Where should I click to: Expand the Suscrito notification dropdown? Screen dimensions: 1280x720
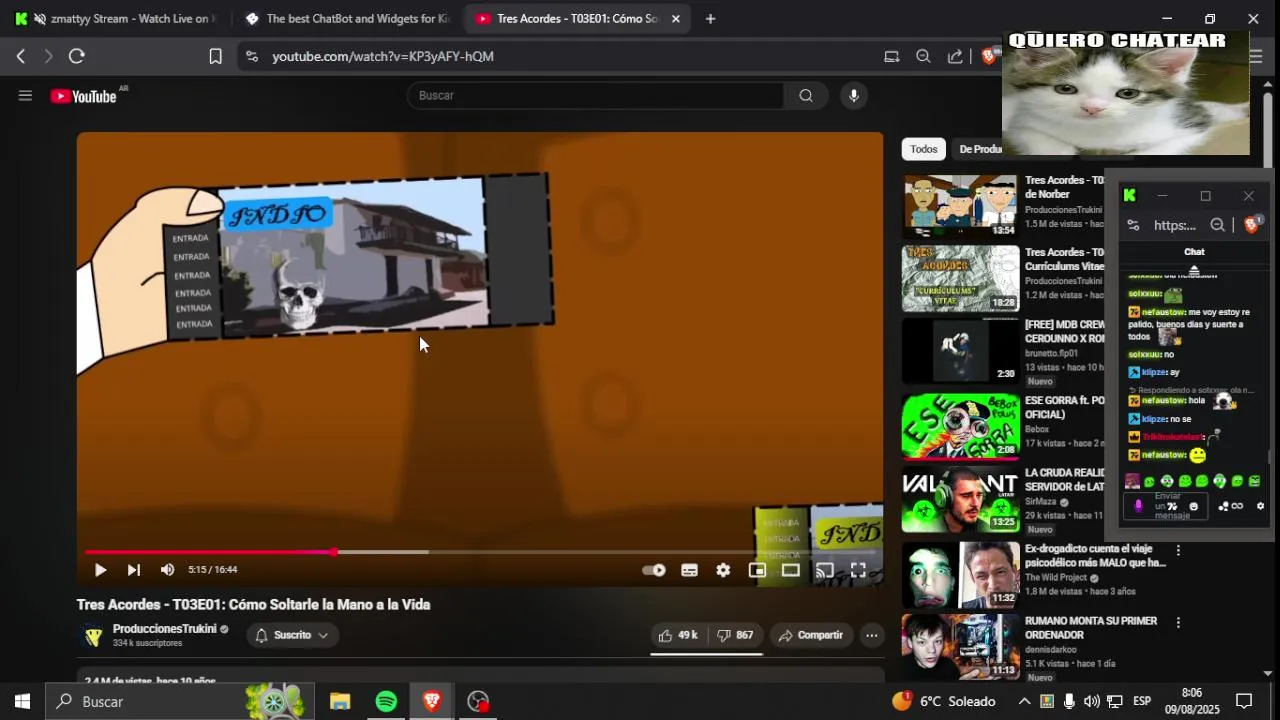point(292,635)
